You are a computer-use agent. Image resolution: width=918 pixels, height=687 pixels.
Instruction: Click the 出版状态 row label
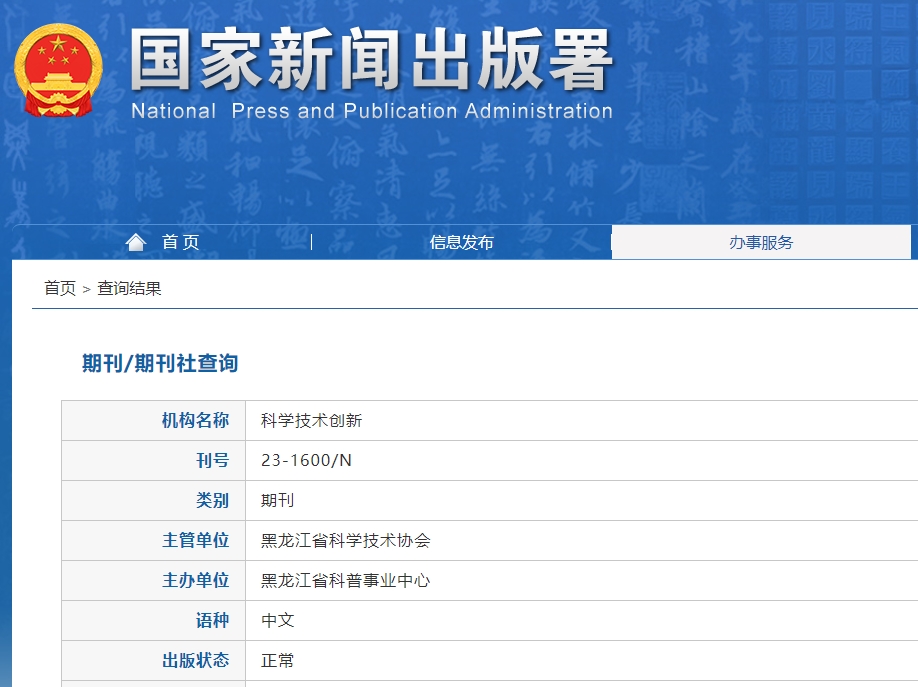pos(195,660)
